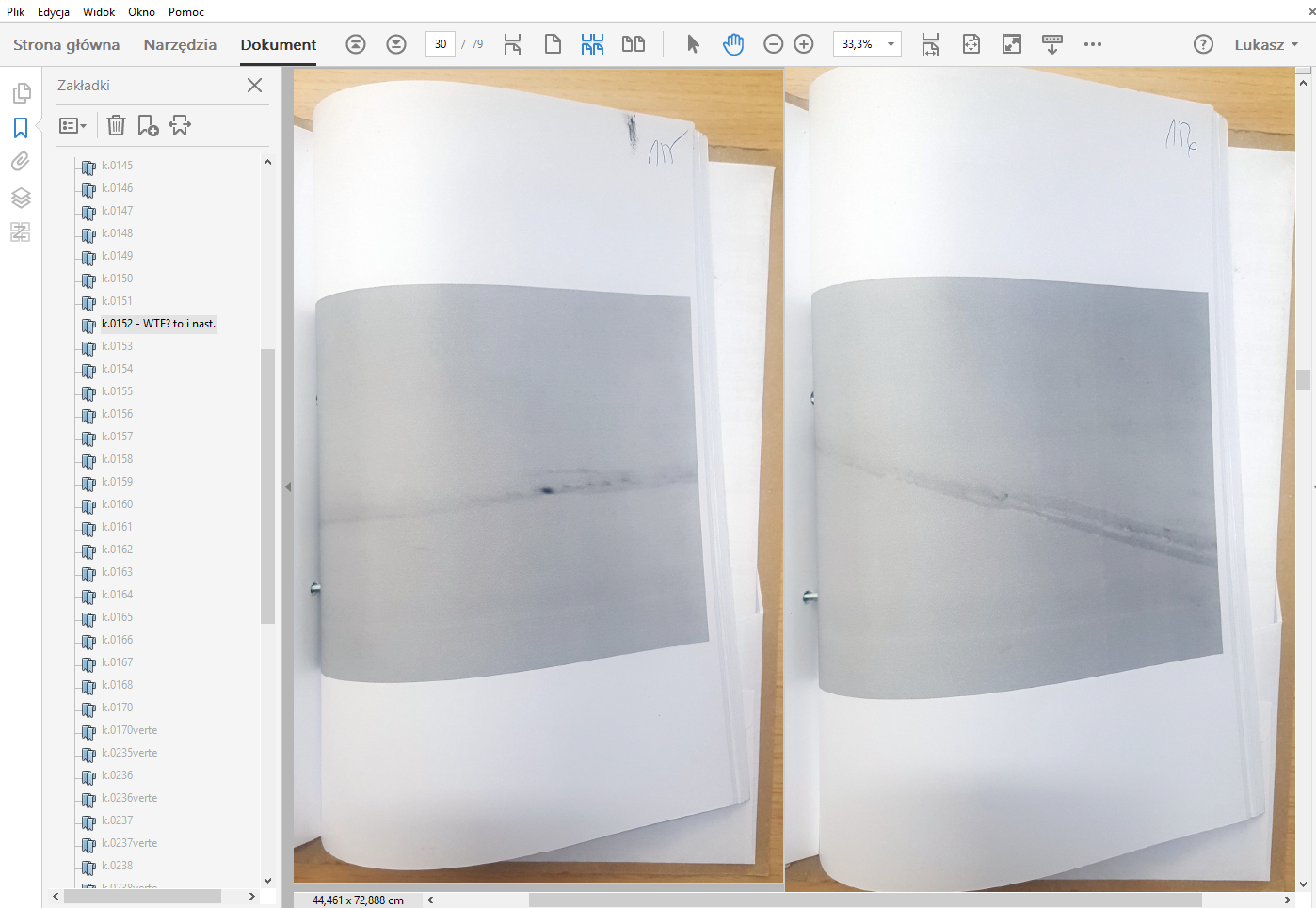Viewport: 1316px width, 908px height.
Task: Go to previous page using up arrow
Action: click(x=355, y=44)
